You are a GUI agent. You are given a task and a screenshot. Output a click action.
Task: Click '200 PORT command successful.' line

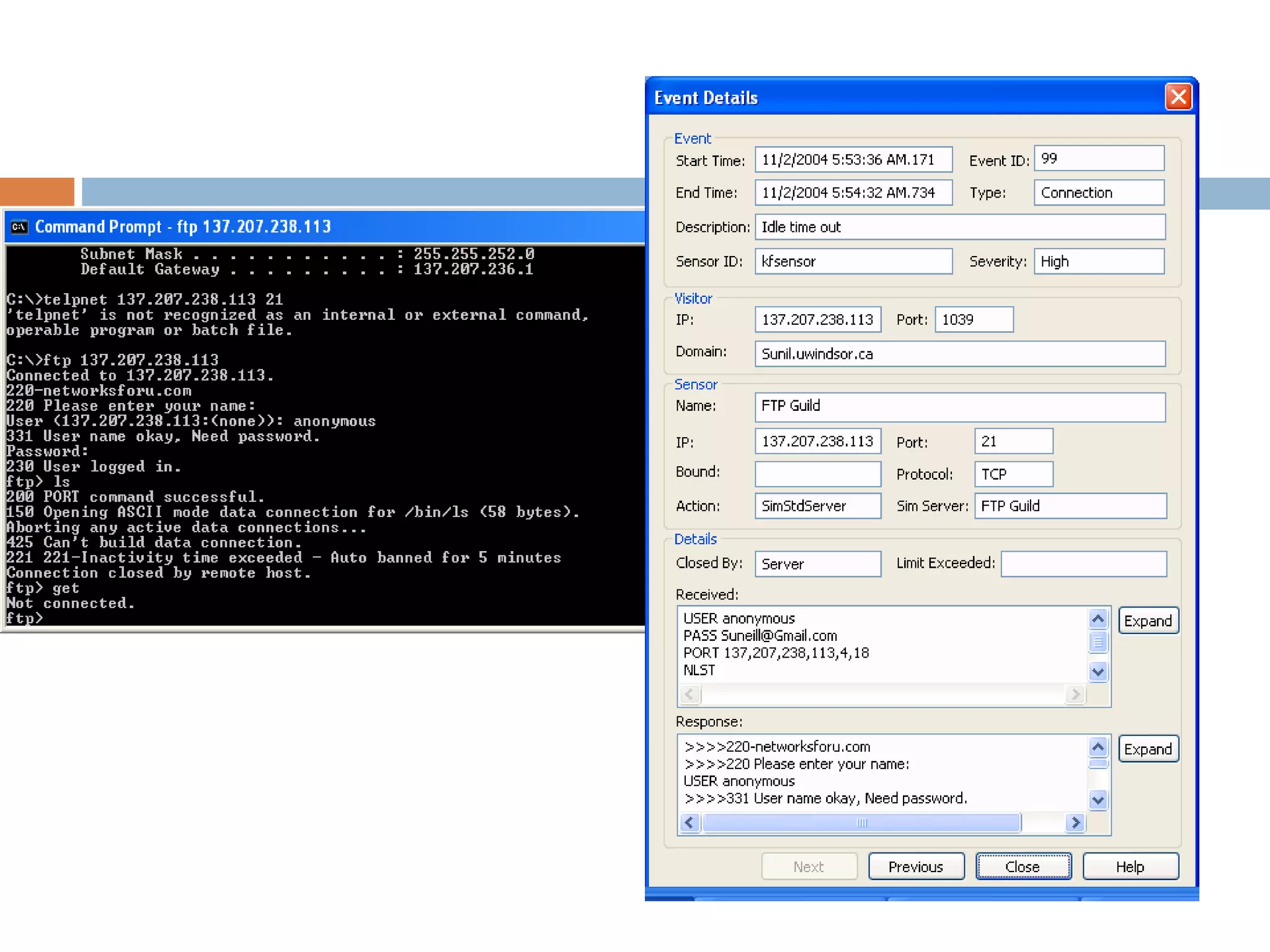[135, 497]
